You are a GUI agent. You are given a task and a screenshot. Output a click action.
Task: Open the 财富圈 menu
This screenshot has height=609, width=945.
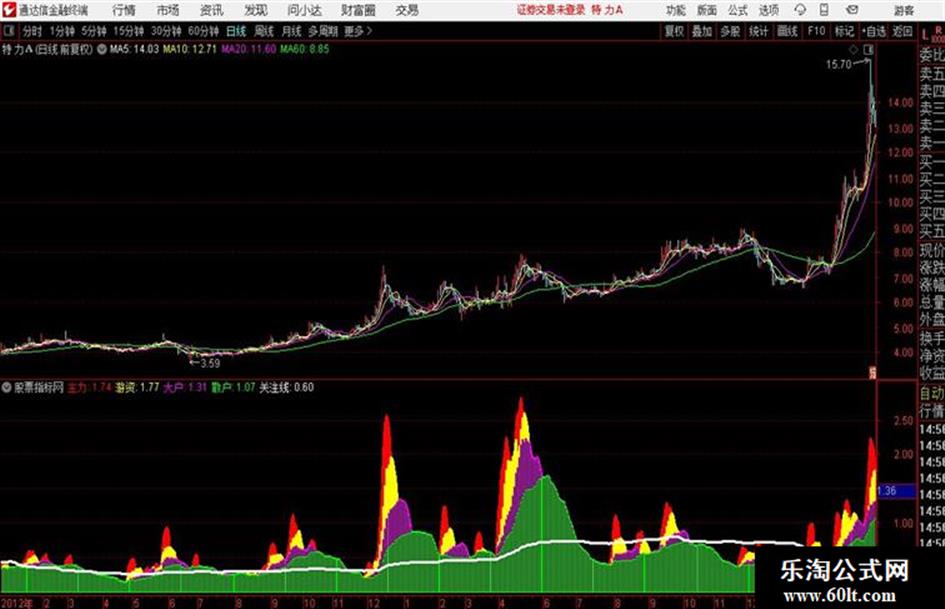pos(358,10)
